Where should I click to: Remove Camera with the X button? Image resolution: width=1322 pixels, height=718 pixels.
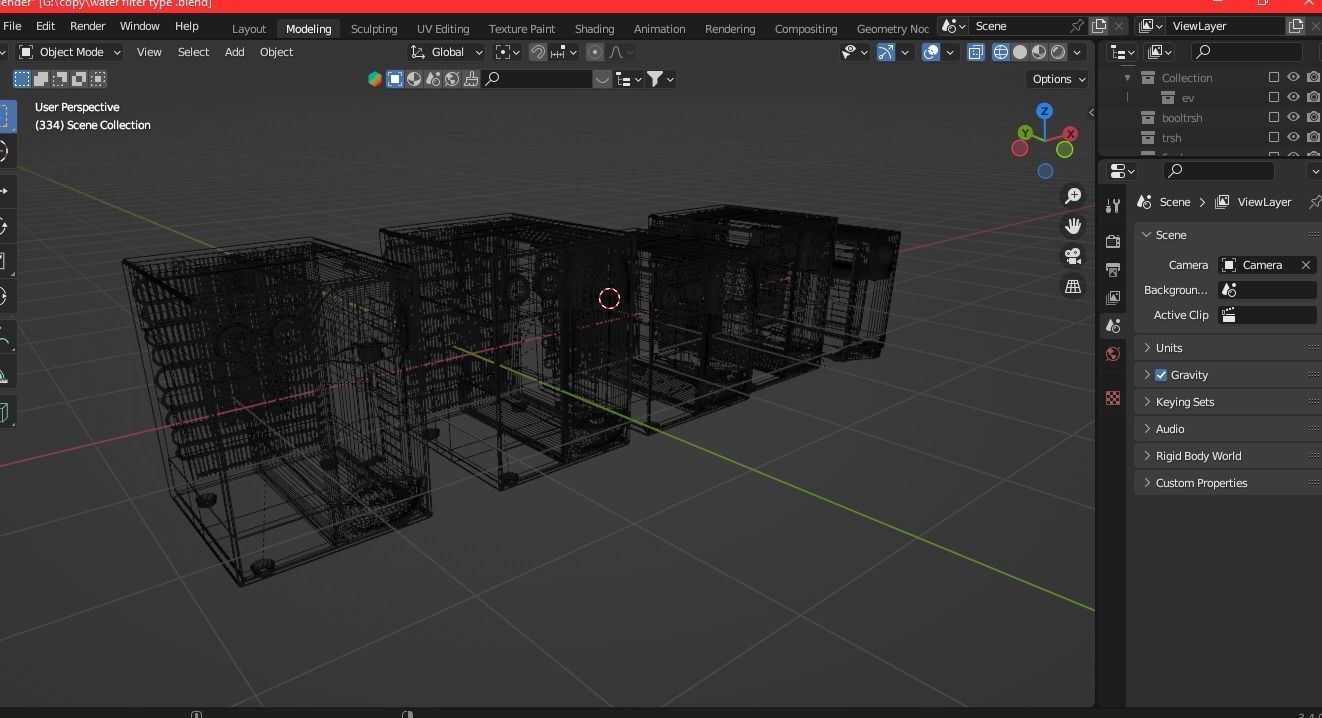coord(1306,264)
